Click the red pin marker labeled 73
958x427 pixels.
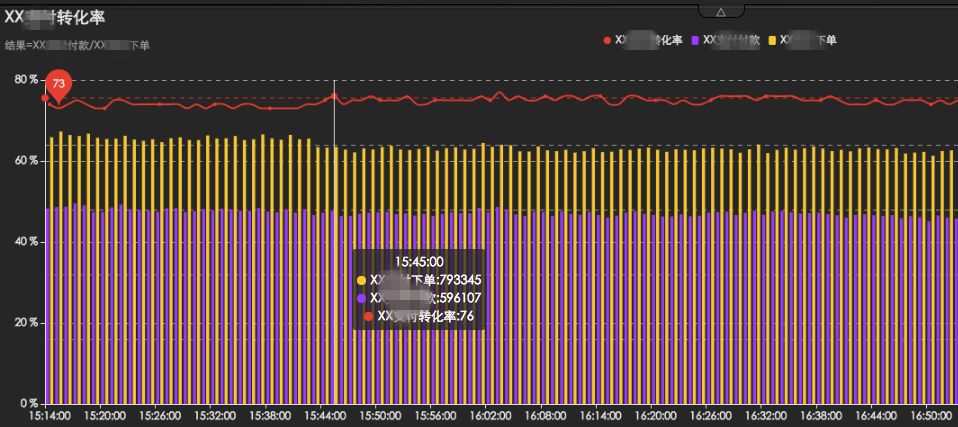59,86
